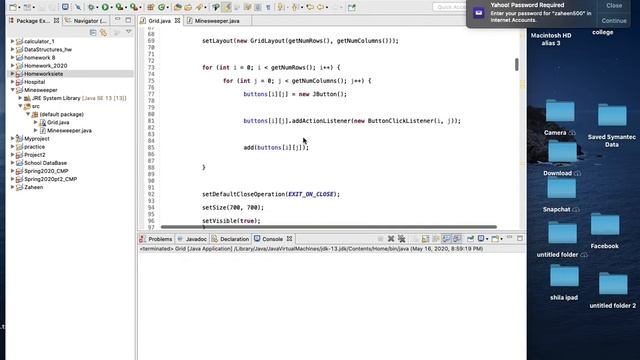Toggle Show Console on standard error
640x360 pixels.
point(457,239)
